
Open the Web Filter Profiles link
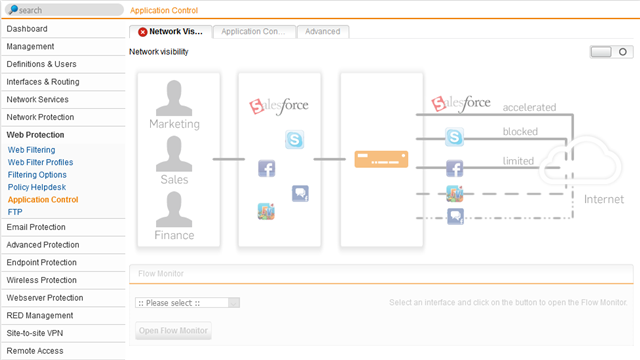40,162
